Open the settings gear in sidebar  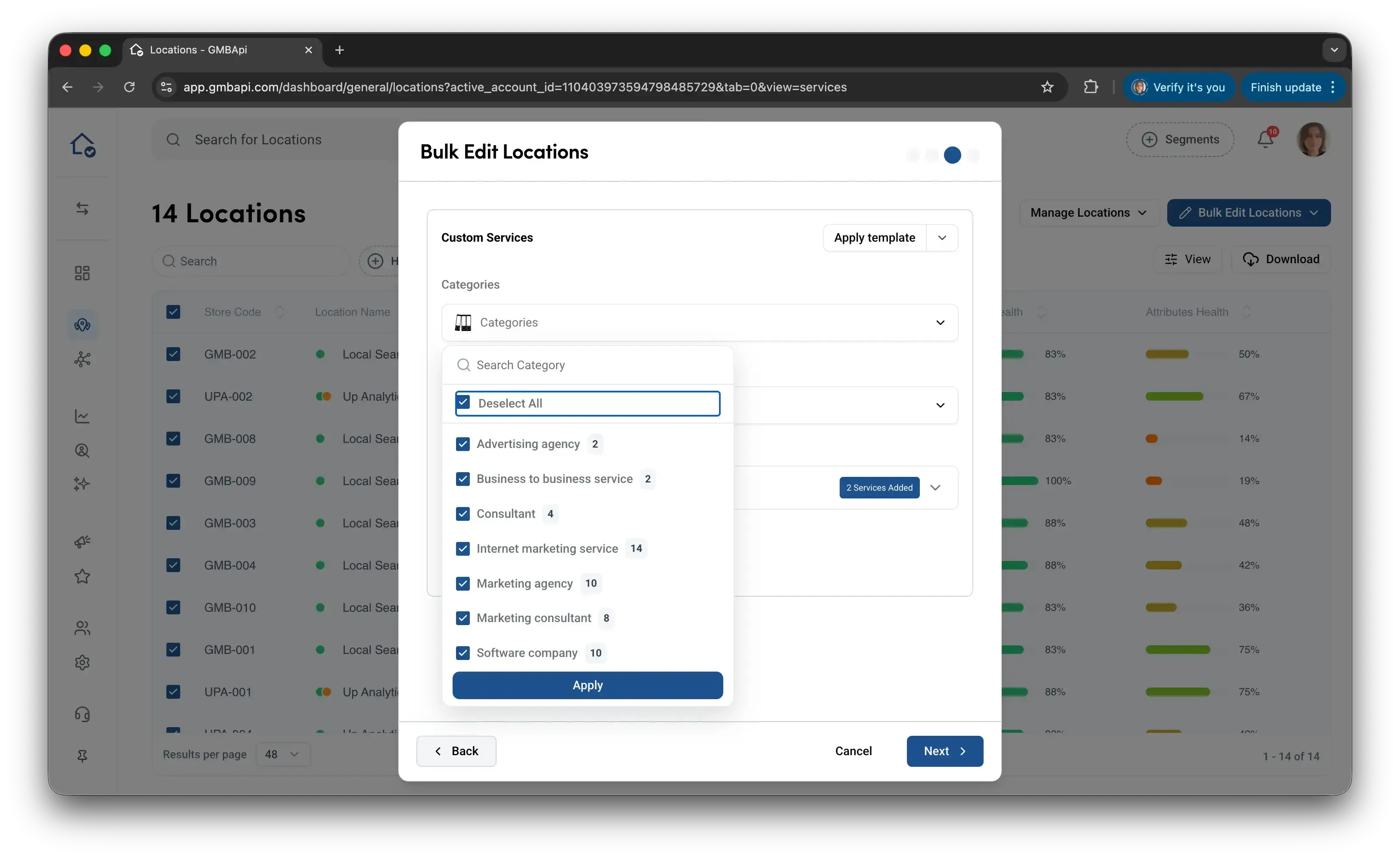[82, 663]
